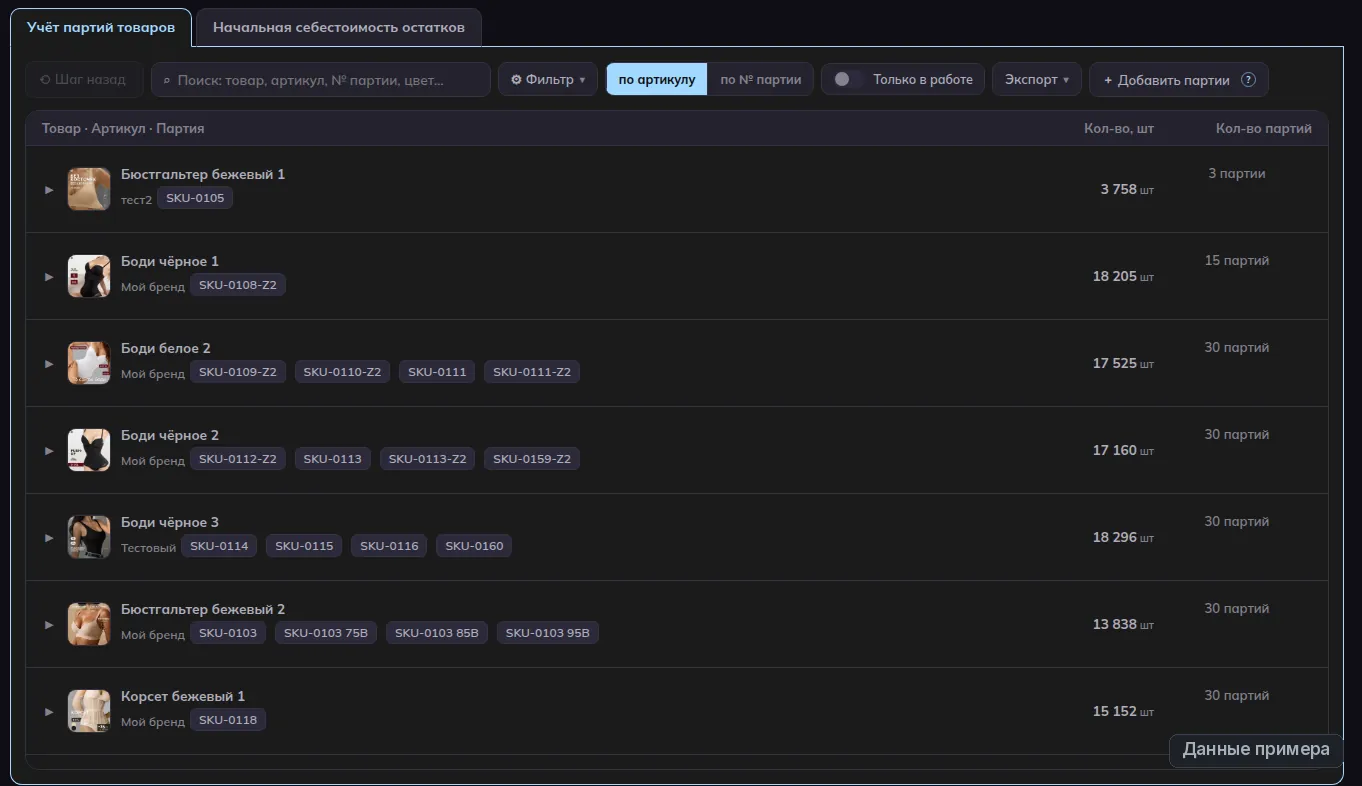Screen dimensions: 1362x786
Task: Click the SKU-0113-Z2 article tag
Action: click(428, 459)
